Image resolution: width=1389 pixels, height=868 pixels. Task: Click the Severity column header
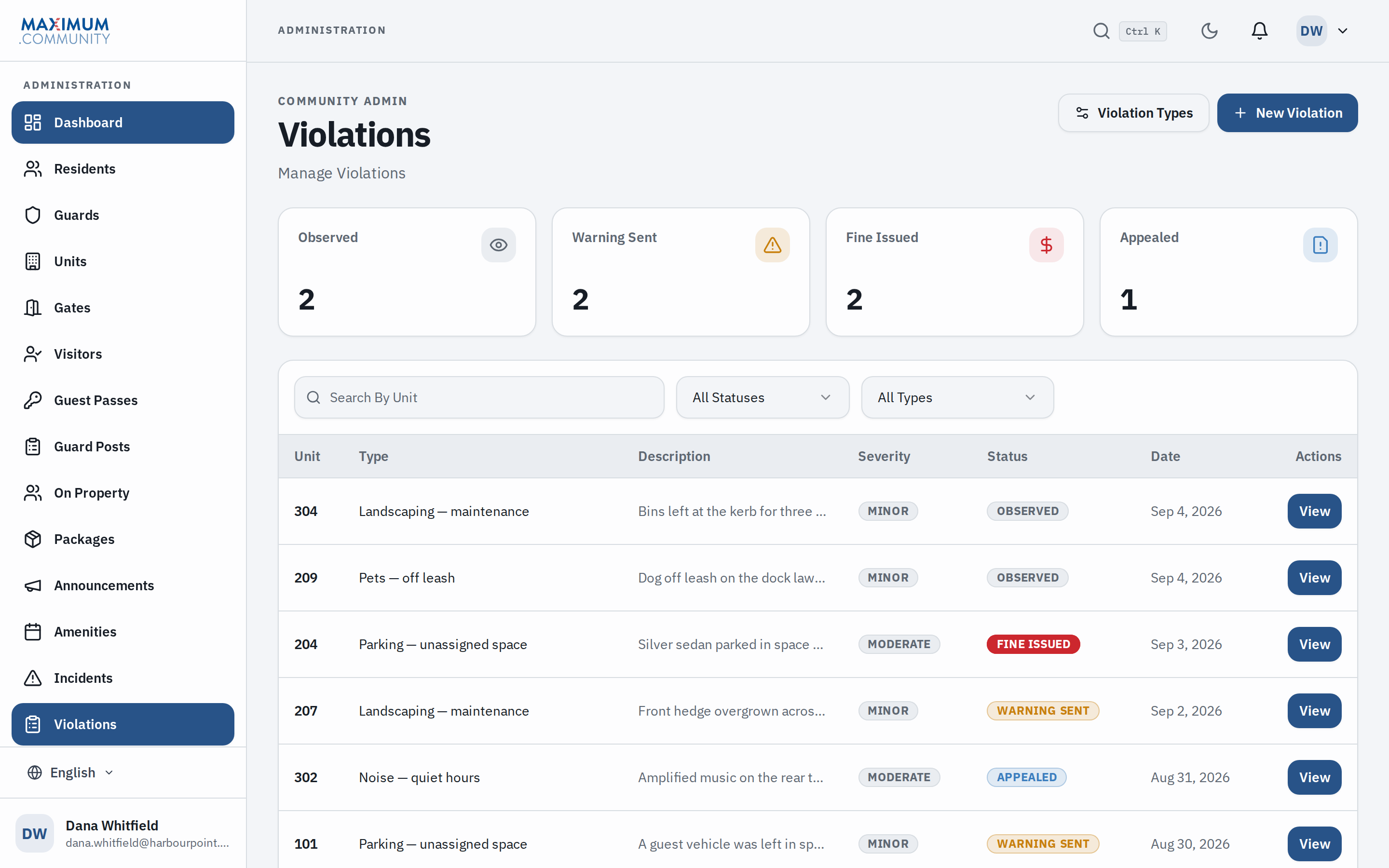(884, 456)
